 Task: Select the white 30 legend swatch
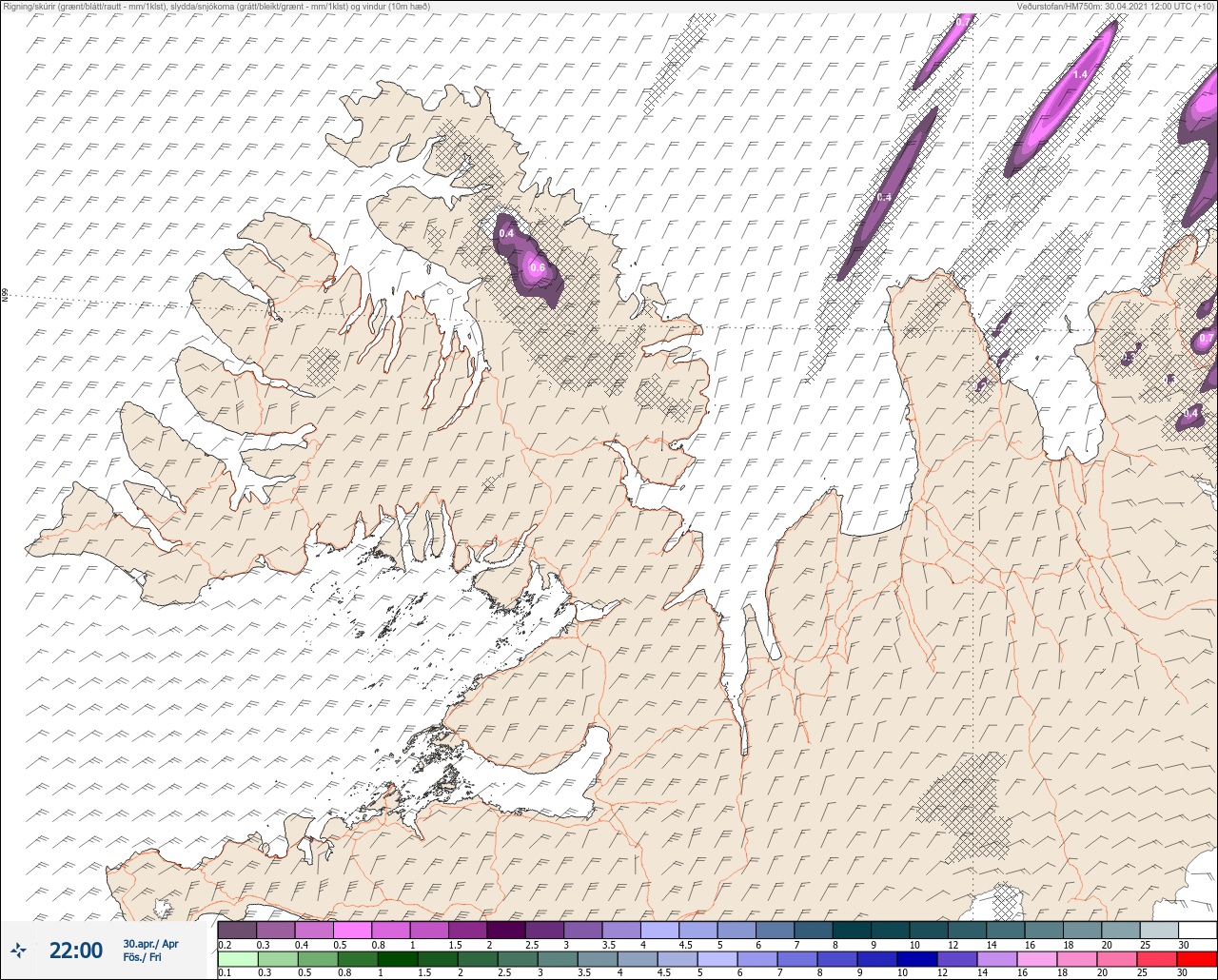1196,930
